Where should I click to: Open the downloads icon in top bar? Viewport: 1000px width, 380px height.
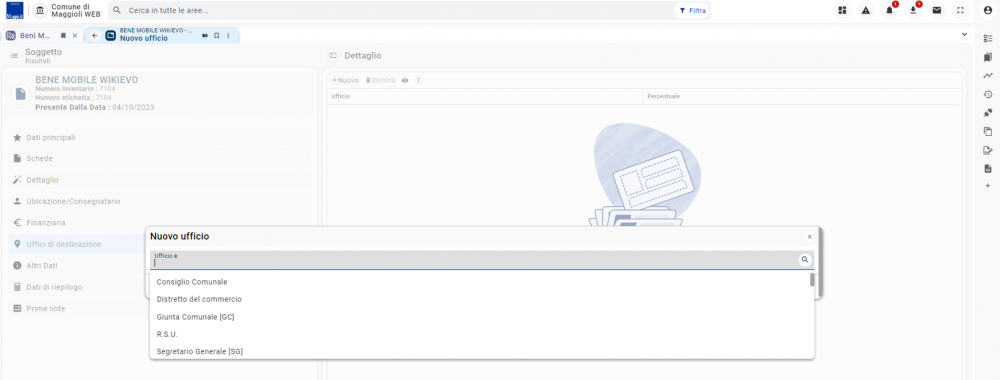coord(913,10)
